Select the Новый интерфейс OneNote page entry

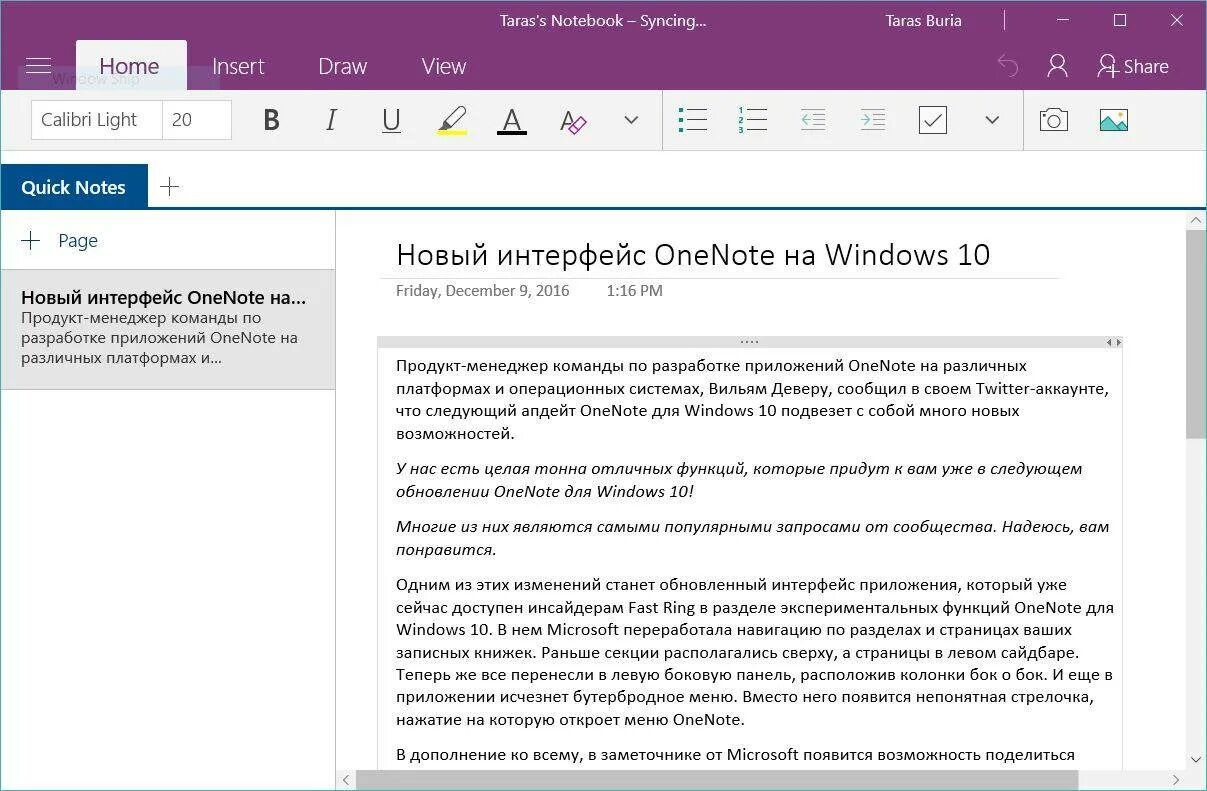(168, 329)
